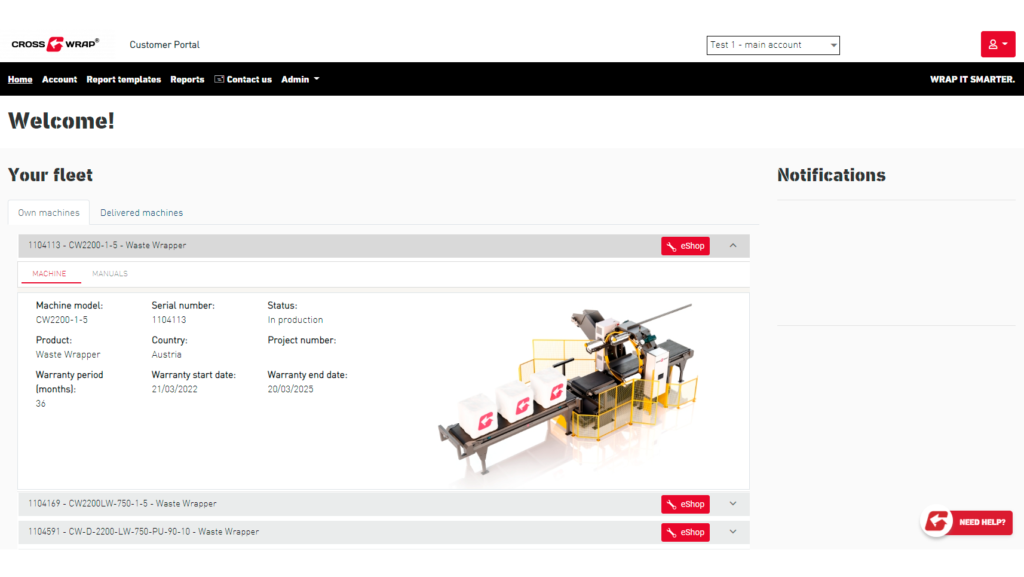The image size is (1024, 577).
Task: Click the 1104113 - CW2200-1-5 row title
Action: [107, 245]
